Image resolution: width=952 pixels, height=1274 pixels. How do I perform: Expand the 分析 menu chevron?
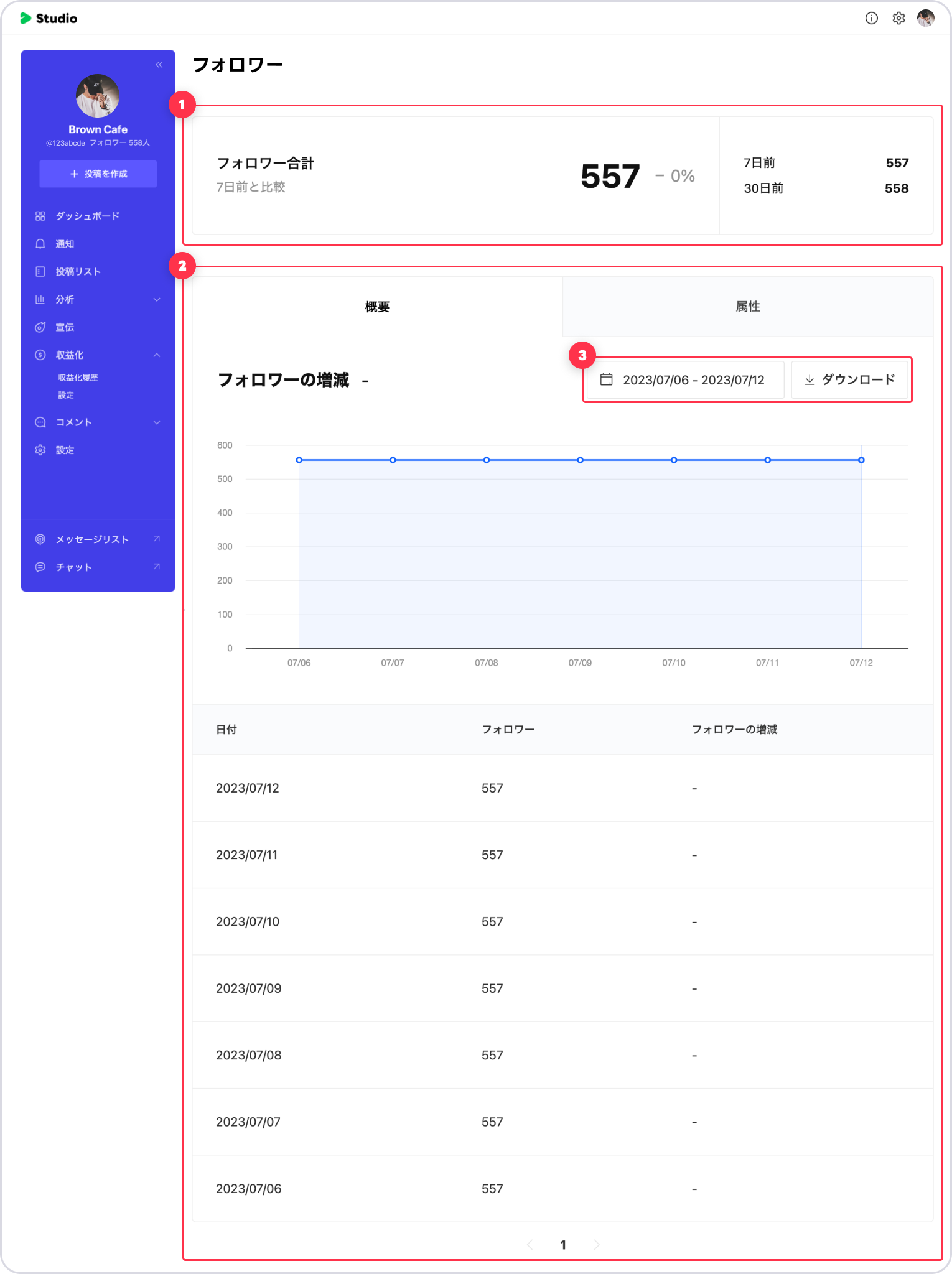point(157,300)
